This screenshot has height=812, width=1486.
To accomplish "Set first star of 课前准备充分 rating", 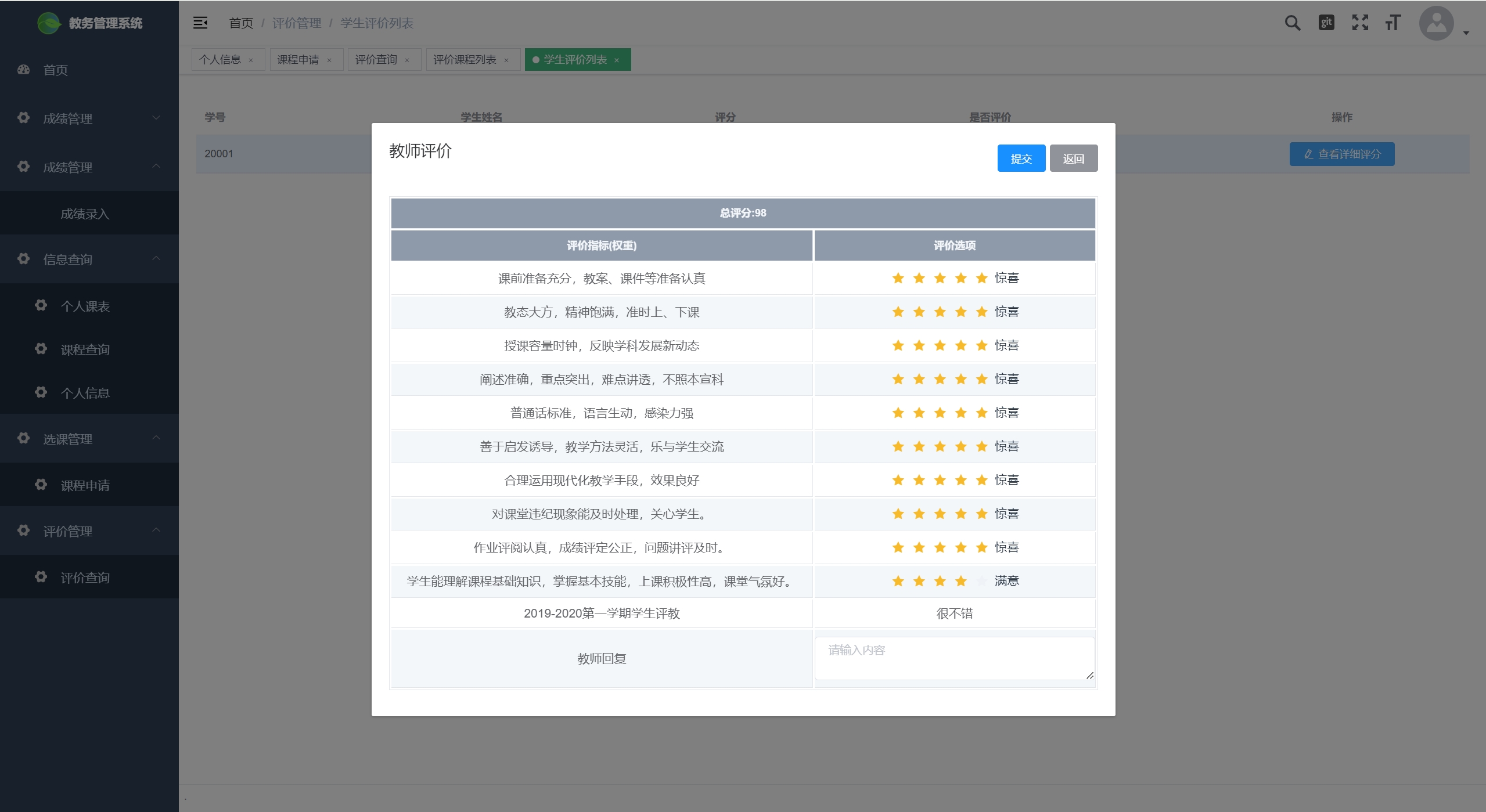I will [x=898, y=278].
